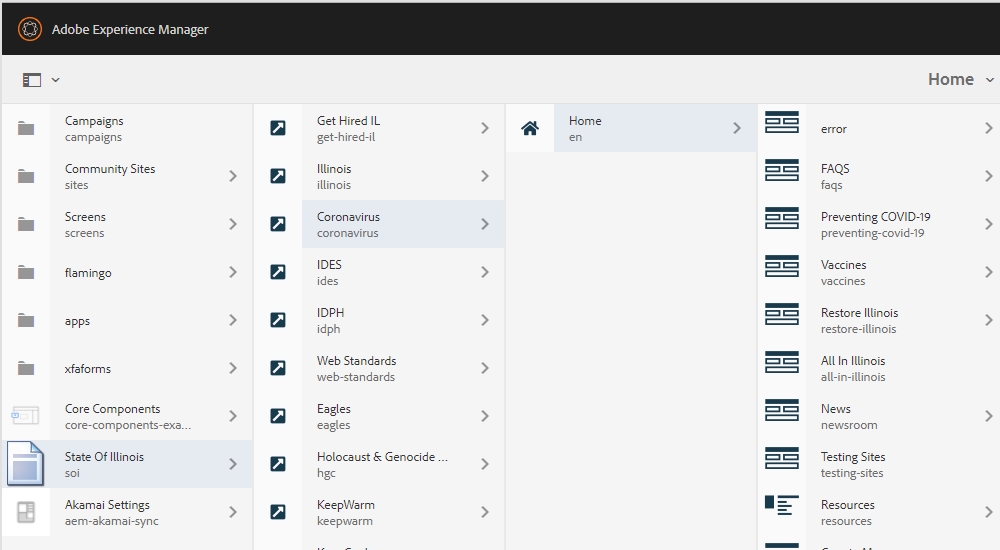Viewport: 1000px width, 550px height.
Task: Click the Campaigns folder icon
Action: (26, 128)
